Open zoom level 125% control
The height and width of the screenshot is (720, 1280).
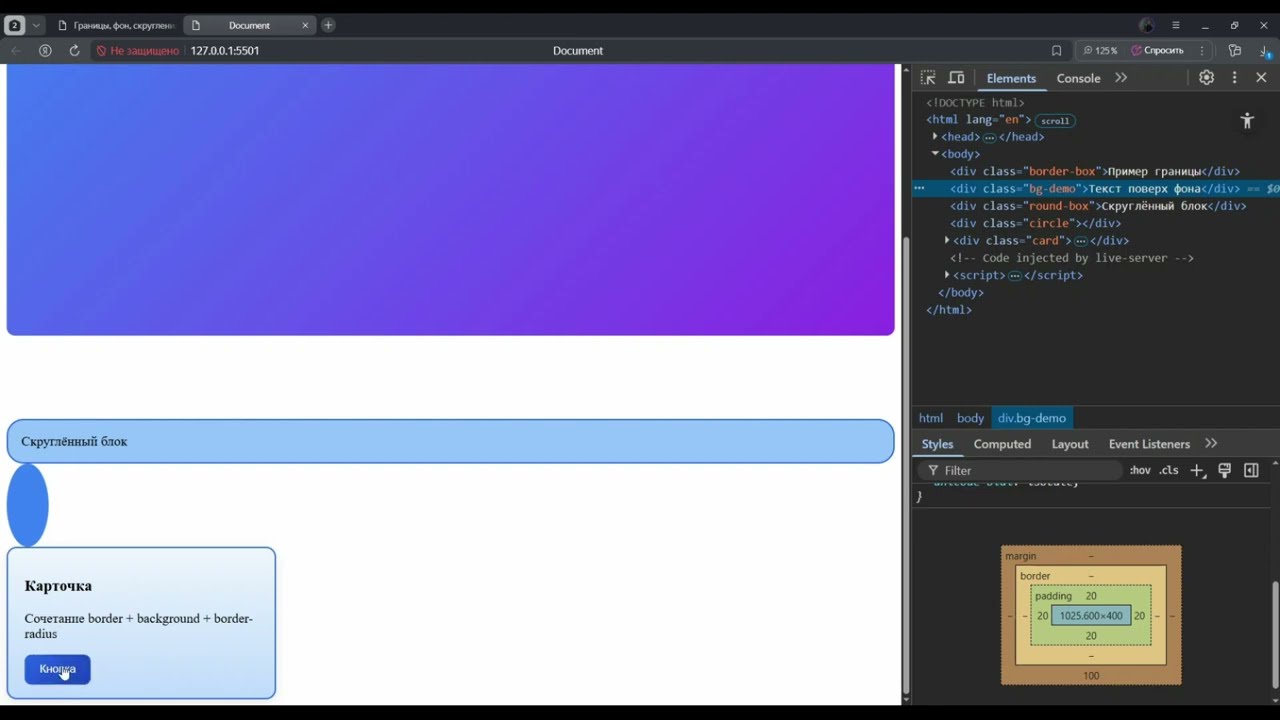(x=1100, y=50)
